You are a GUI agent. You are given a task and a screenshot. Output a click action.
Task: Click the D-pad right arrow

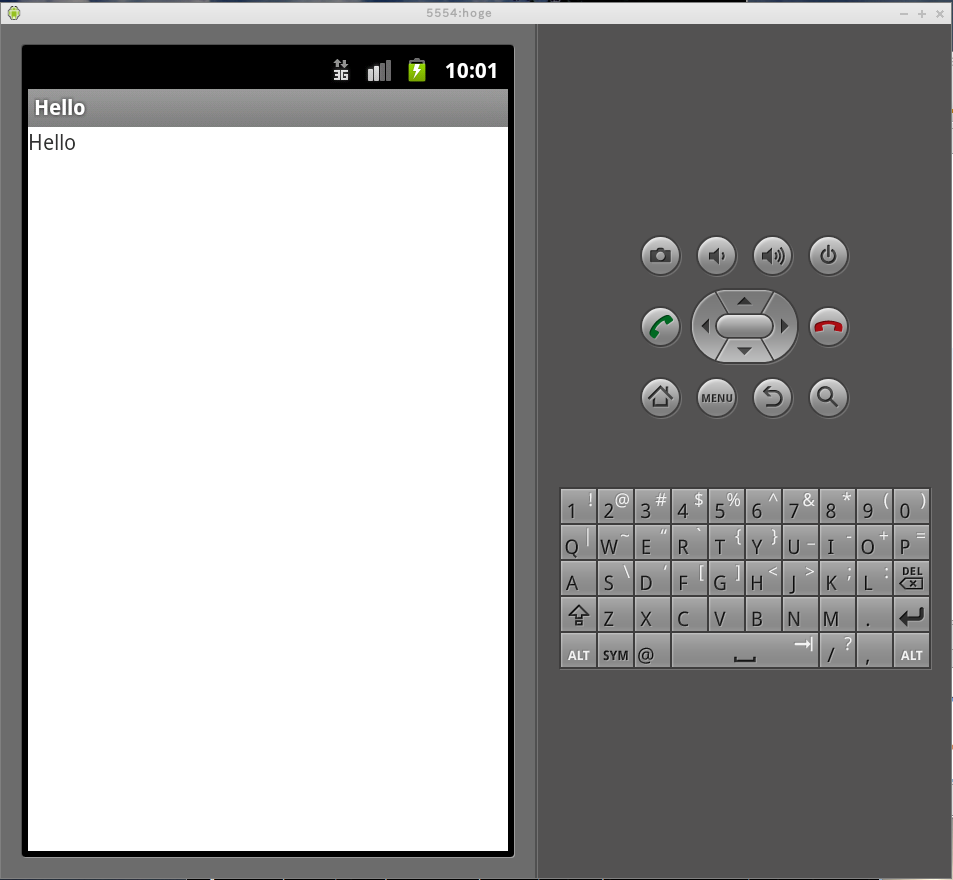[x=785, y=326]
